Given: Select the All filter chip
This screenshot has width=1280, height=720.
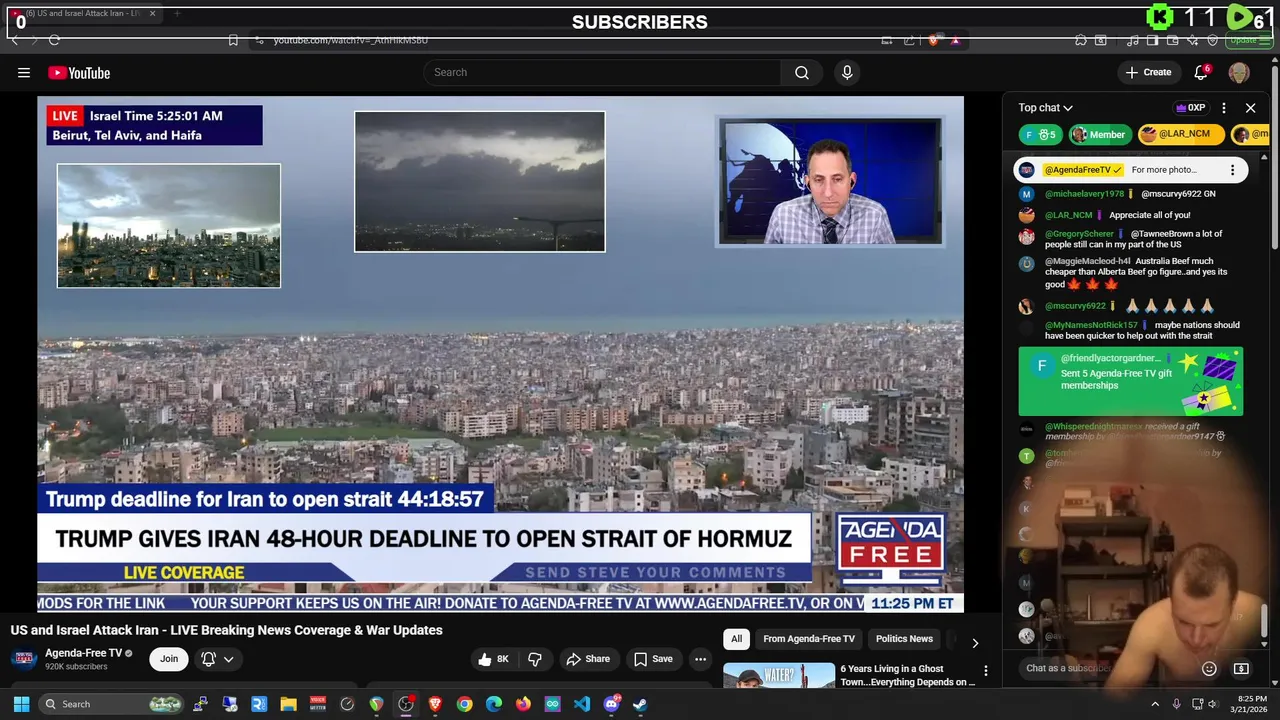Looking at the screenshot, I should (x=737, y=639).
